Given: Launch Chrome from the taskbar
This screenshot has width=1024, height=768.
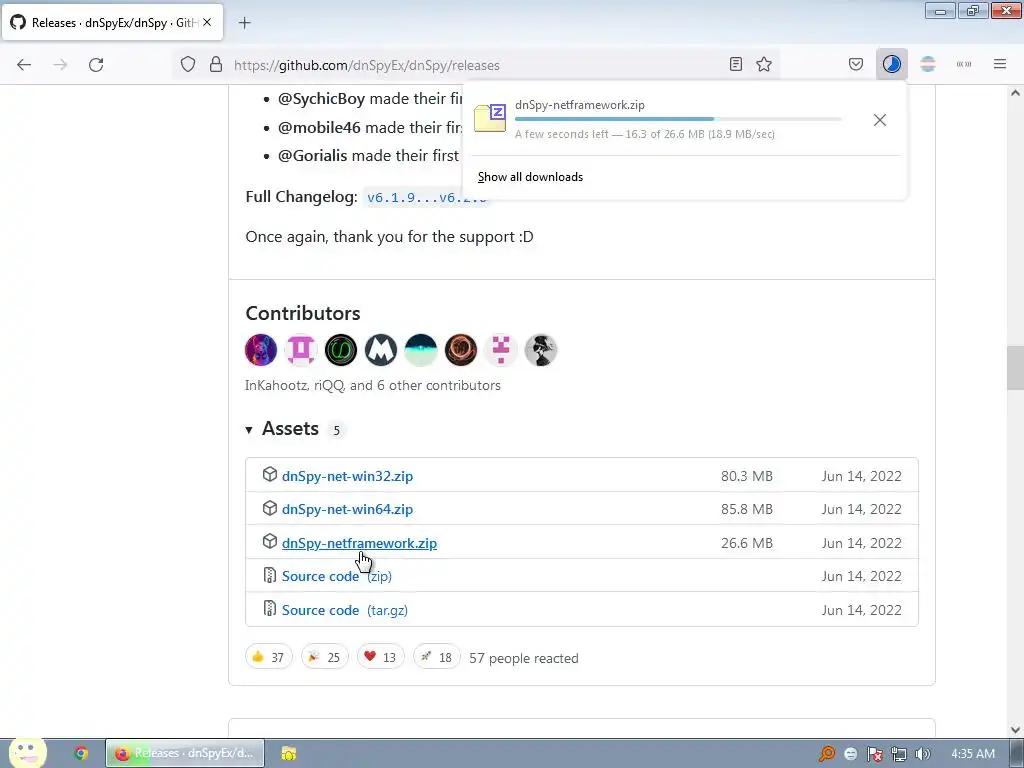Looking at the screenshot, I should point(81,754).
